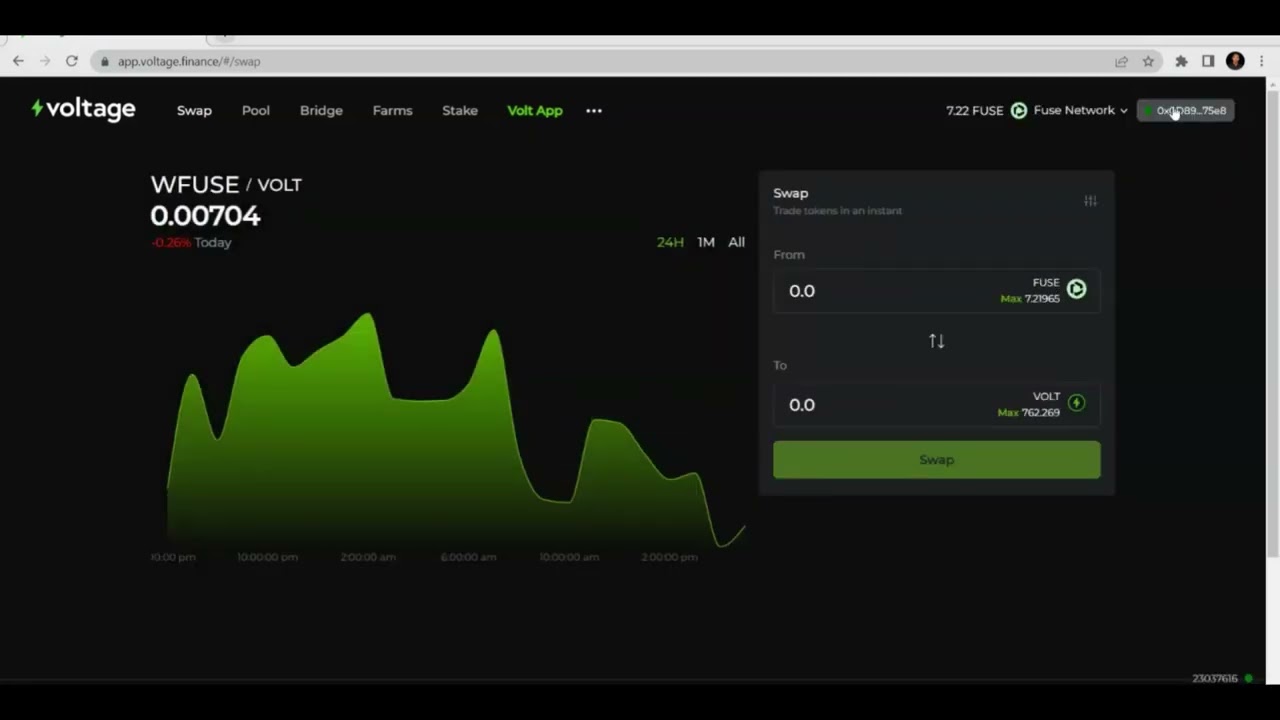Click the FUSE token icon

[1076, 289]
